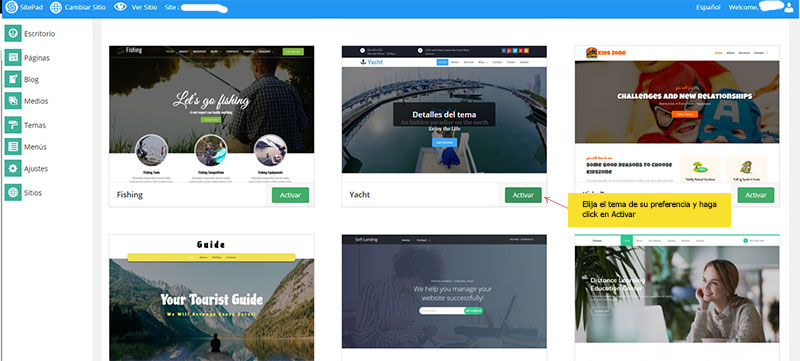Click the Fishing theme name

(x=130, y=195)
